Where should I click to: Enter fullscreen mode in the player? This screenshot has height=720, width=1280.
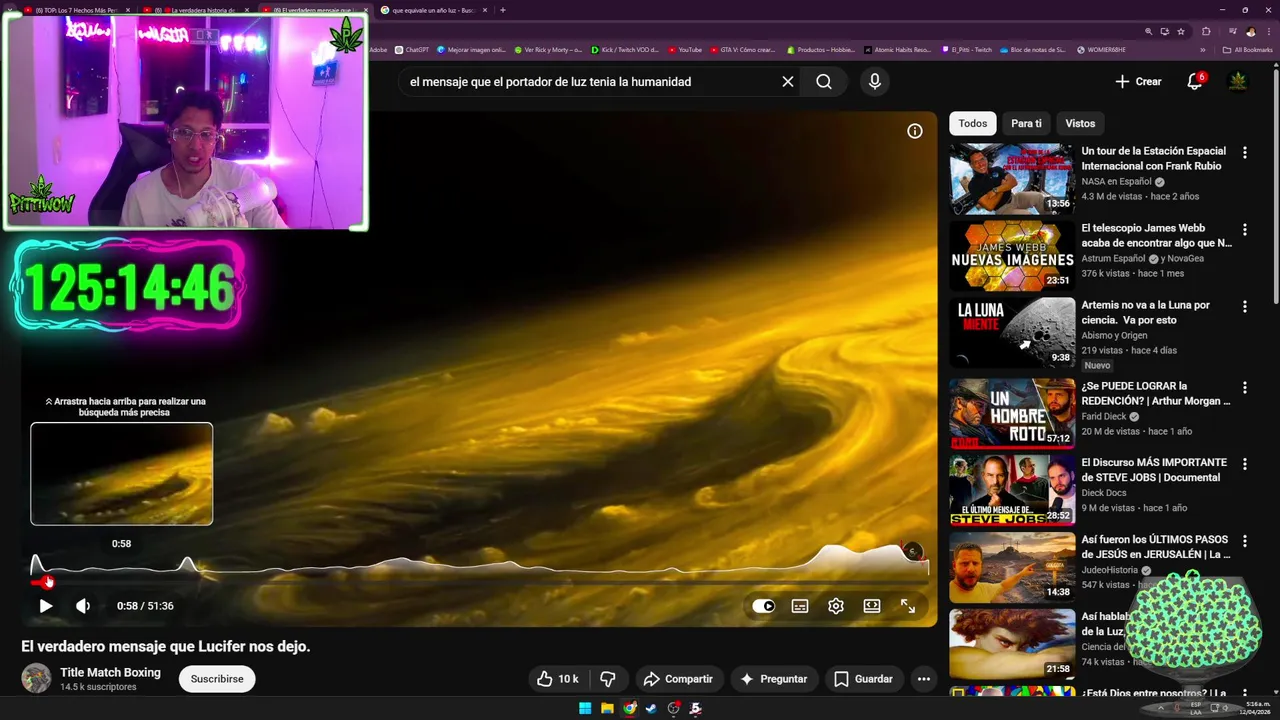point(908,606)
